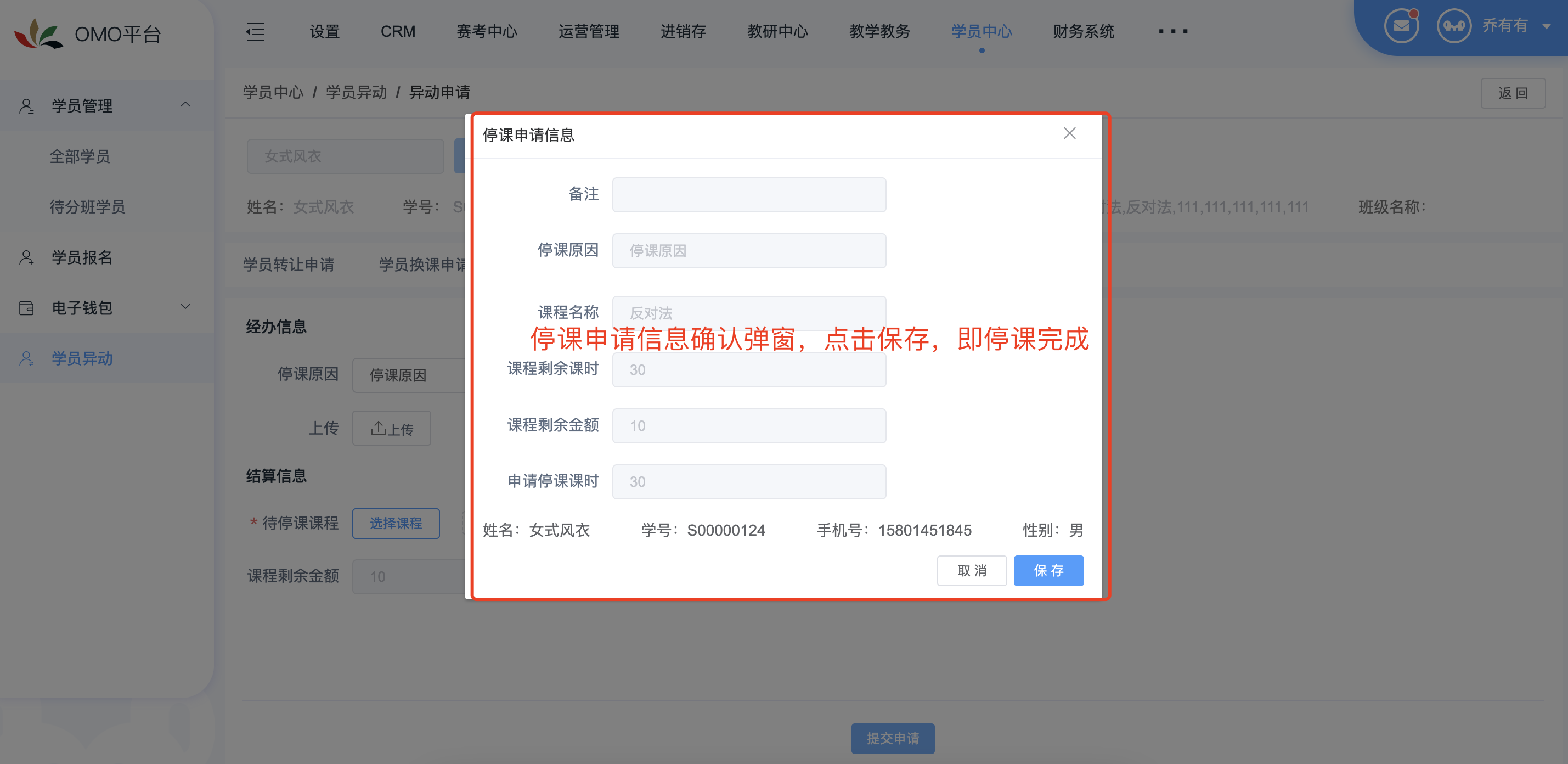
Task: Click 保存 to confirm suspension
Action: (1048, 570)
